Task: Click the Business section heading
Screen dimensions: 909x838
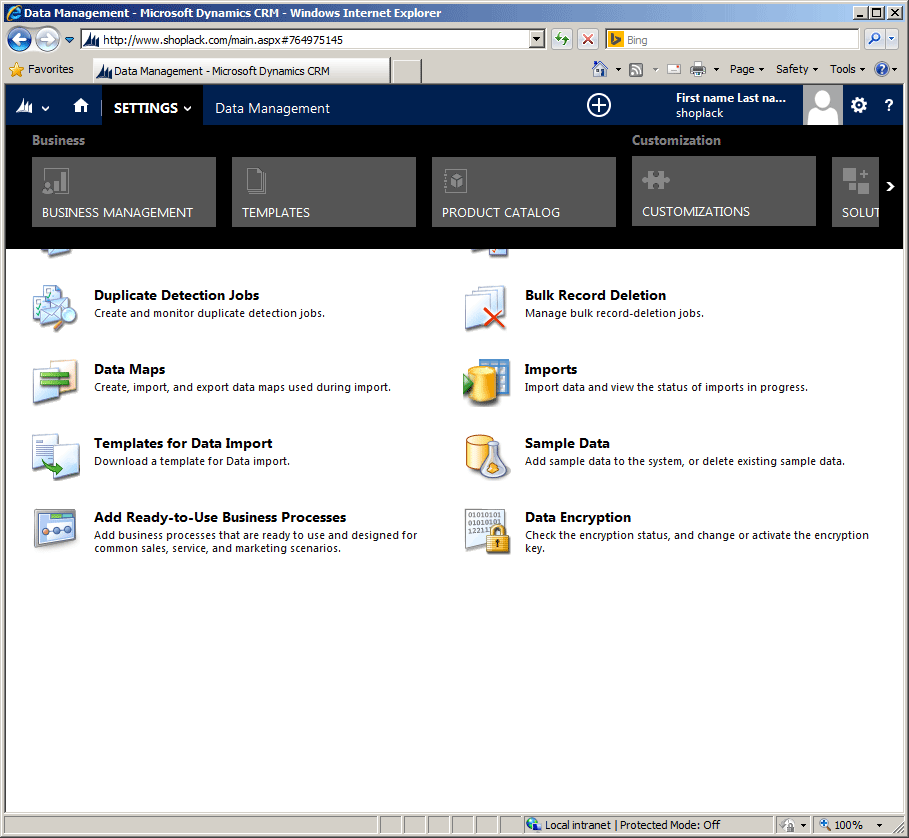Action: pyautogui.click(x=58, y=140)
